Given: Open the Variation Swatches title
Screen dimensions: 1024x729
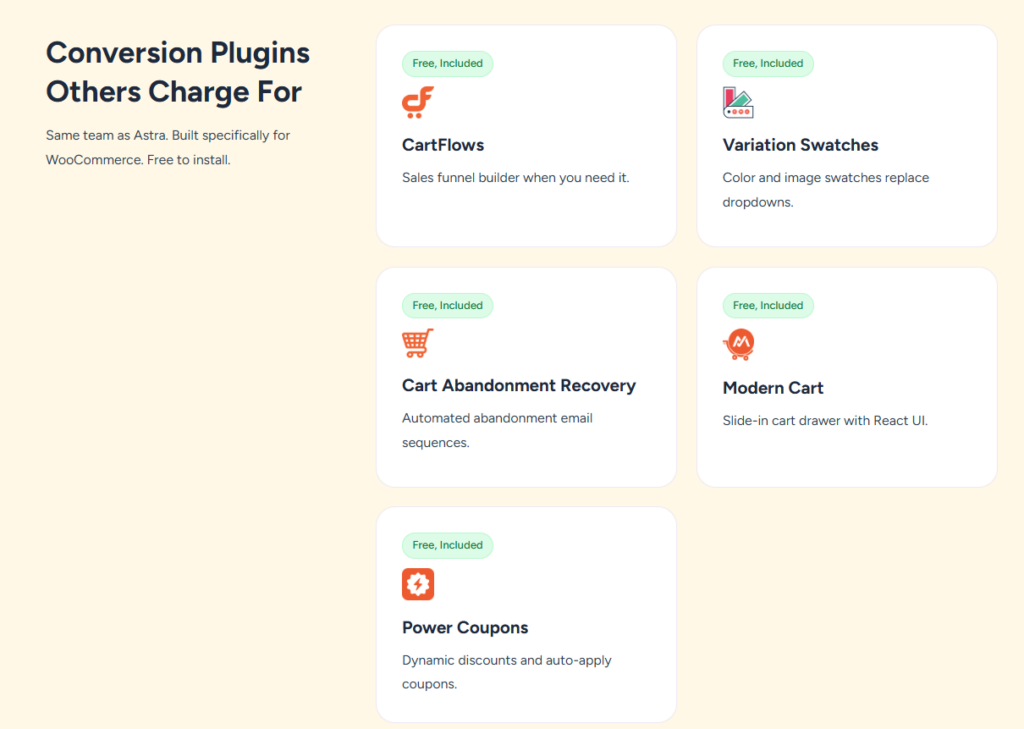Looking at the screenshot, I should click(x=800, y=145).
